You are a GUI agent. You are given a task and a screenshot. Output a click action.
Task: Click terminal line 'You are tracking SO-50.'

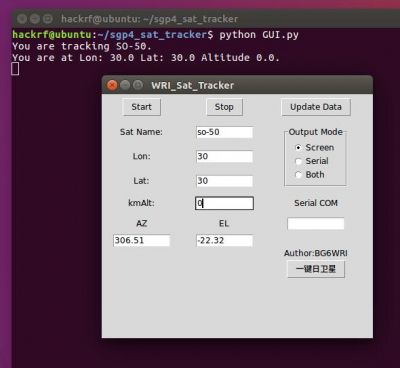coord(82,46)
